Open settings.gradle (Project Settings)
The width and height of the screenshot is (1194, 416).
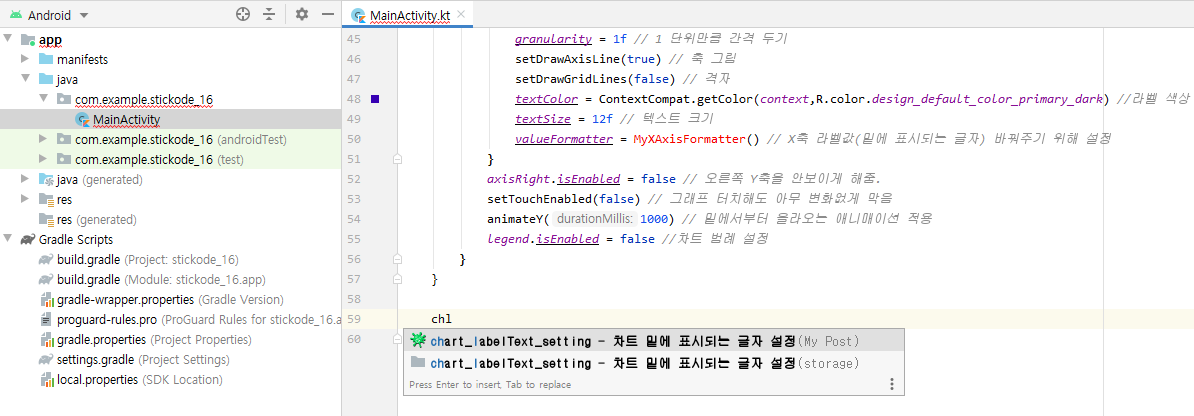point(143,359)
